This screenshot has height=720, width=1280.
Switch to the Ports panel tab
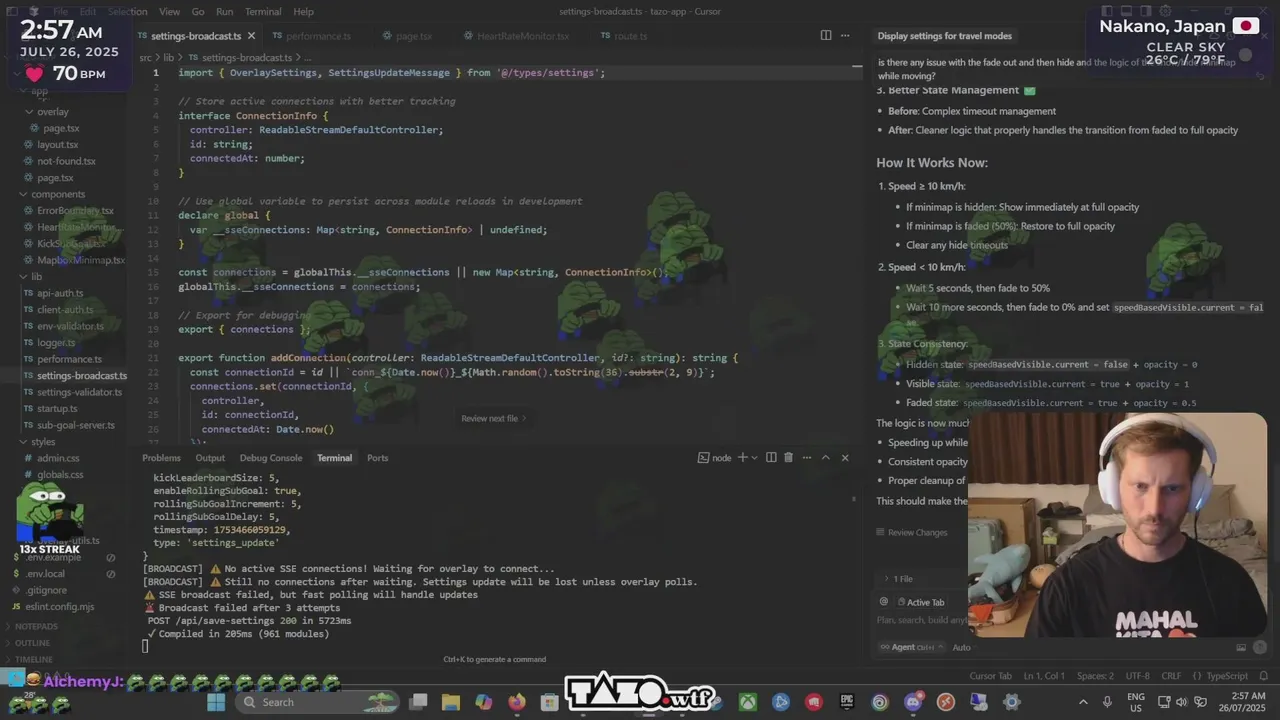(377, 458)
